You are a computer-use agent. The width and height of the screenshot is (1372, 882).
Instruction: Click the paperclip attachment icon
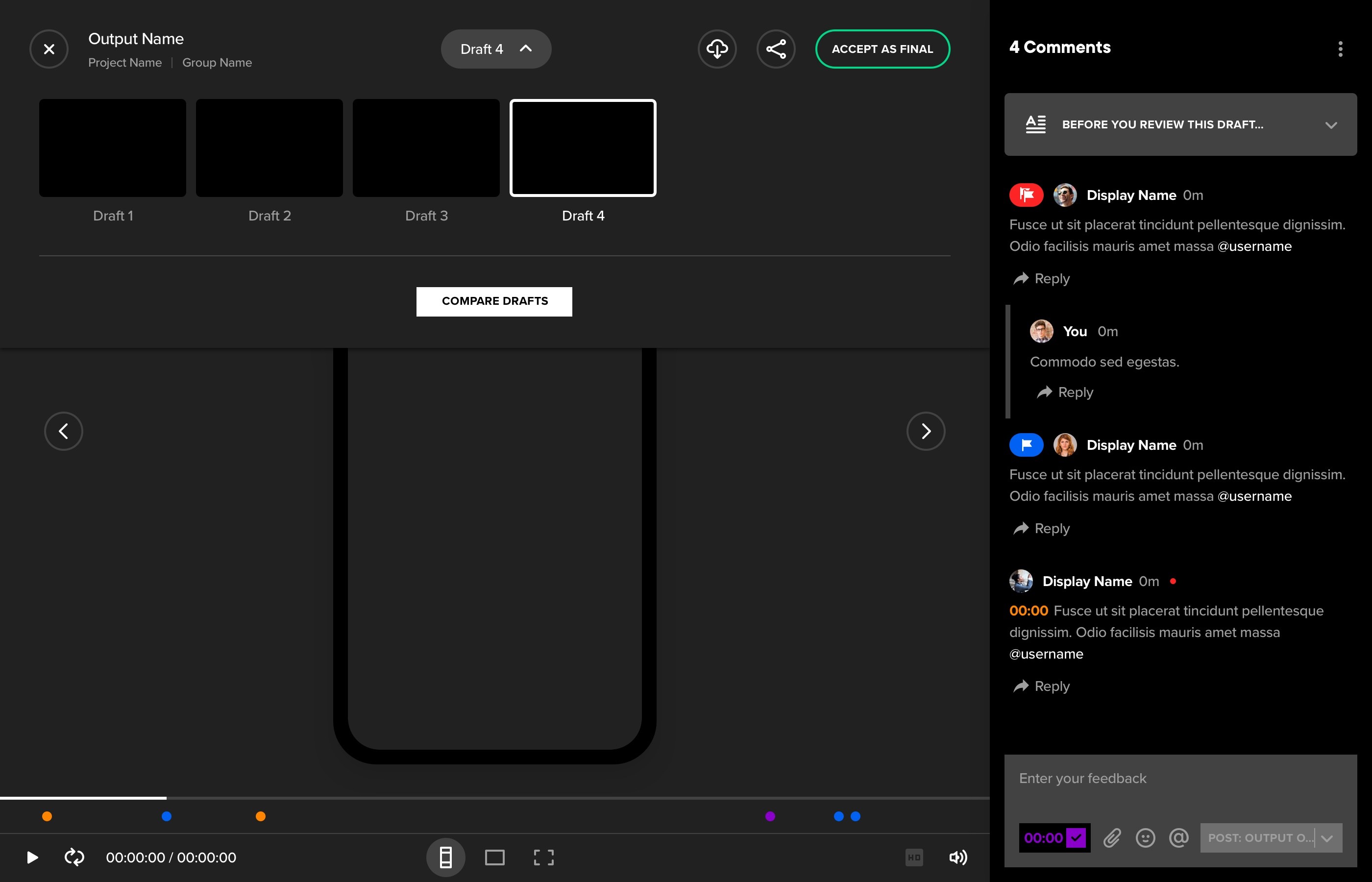coord(1111,838)
